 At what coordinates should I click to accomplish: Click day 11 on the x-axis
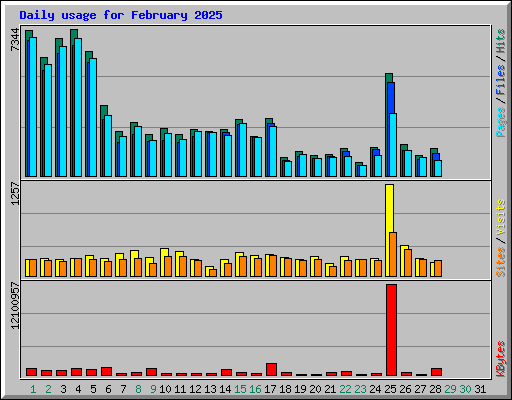coord(180,389)
